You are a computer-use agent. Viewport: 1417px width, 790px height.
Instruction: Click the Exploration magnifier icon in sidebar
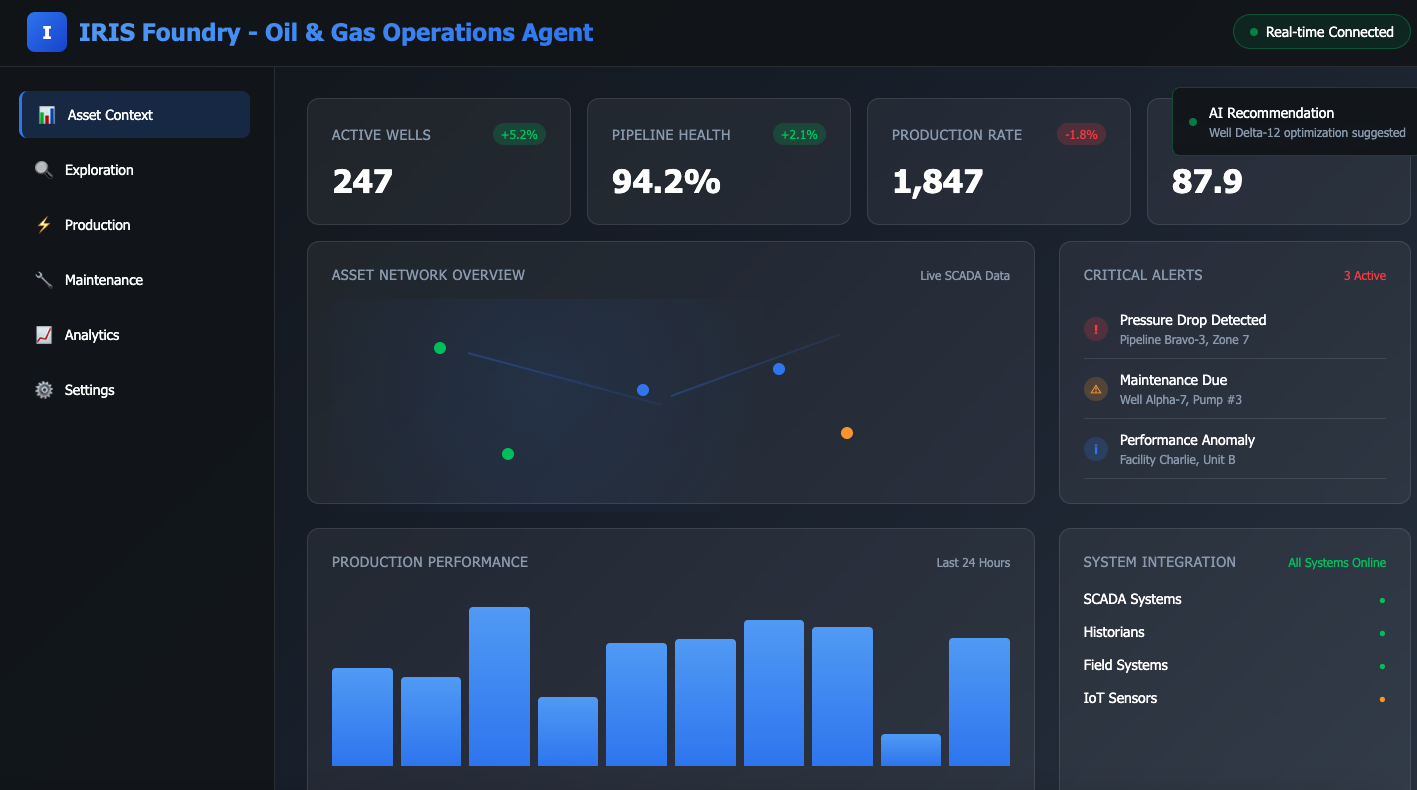pos(44,170)
